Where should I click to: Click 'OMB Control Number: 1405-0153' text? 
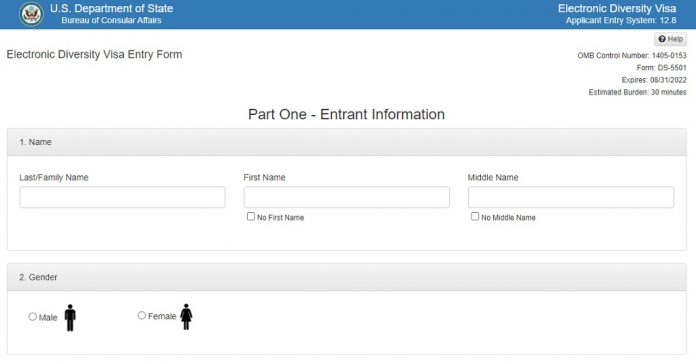tap(632, 55)
